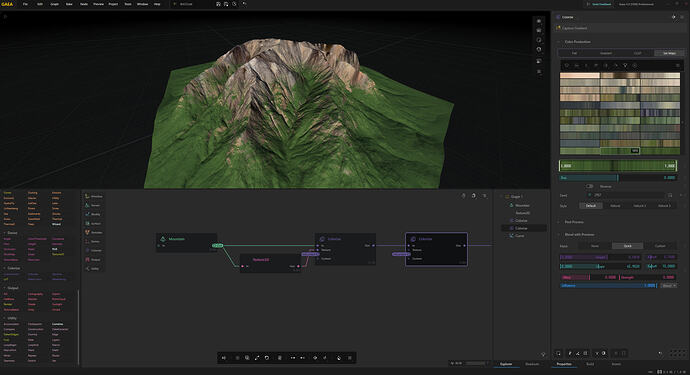The image size is (690, 375).
Task: Expand the Post Process section
Action: point(559,222)
